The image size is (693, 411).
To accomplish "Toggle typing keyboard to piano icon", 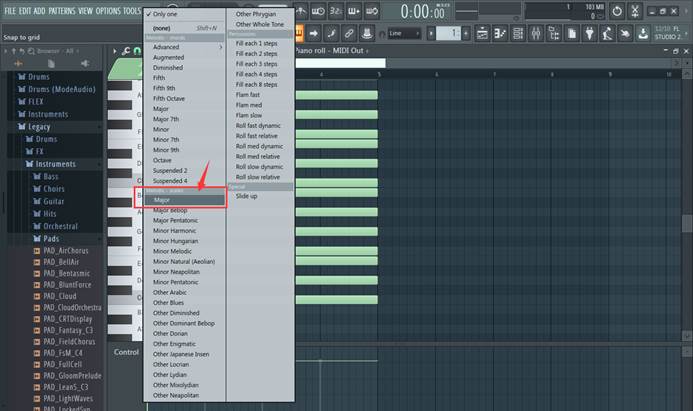I will point(299,33).
